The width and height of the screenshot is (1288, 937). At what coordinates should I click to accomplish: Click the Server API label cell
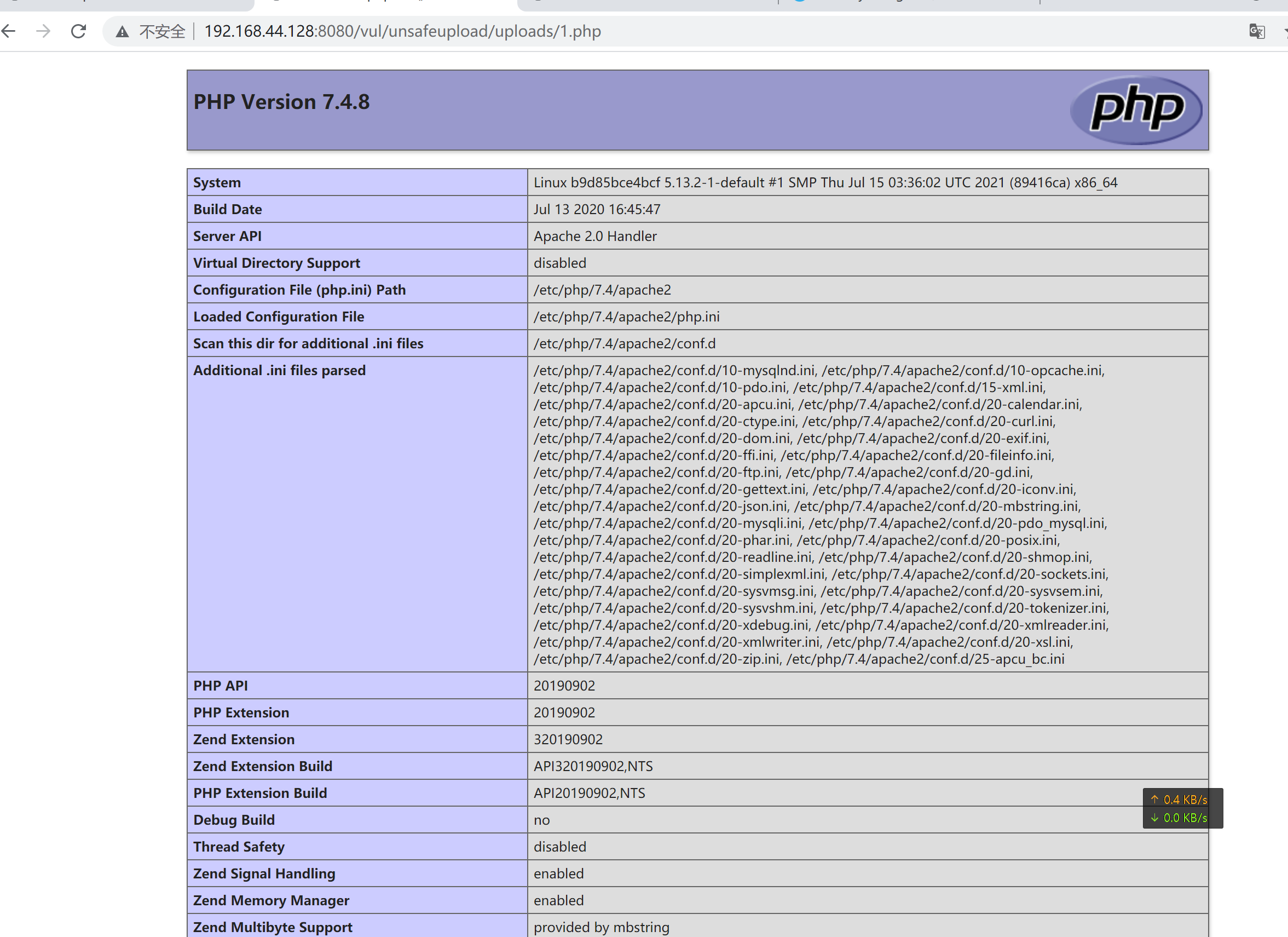(x=227, y=236)
